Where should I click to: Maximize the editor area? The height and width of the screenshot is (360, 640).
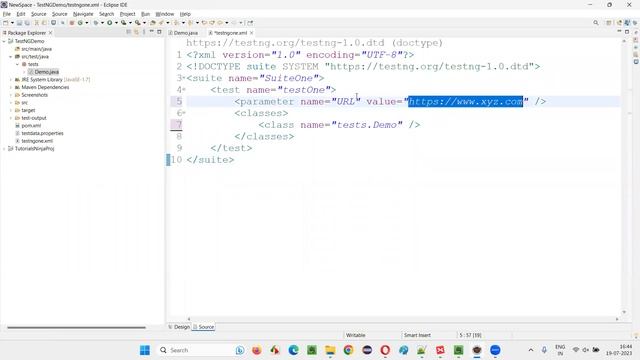pos(627,32)
